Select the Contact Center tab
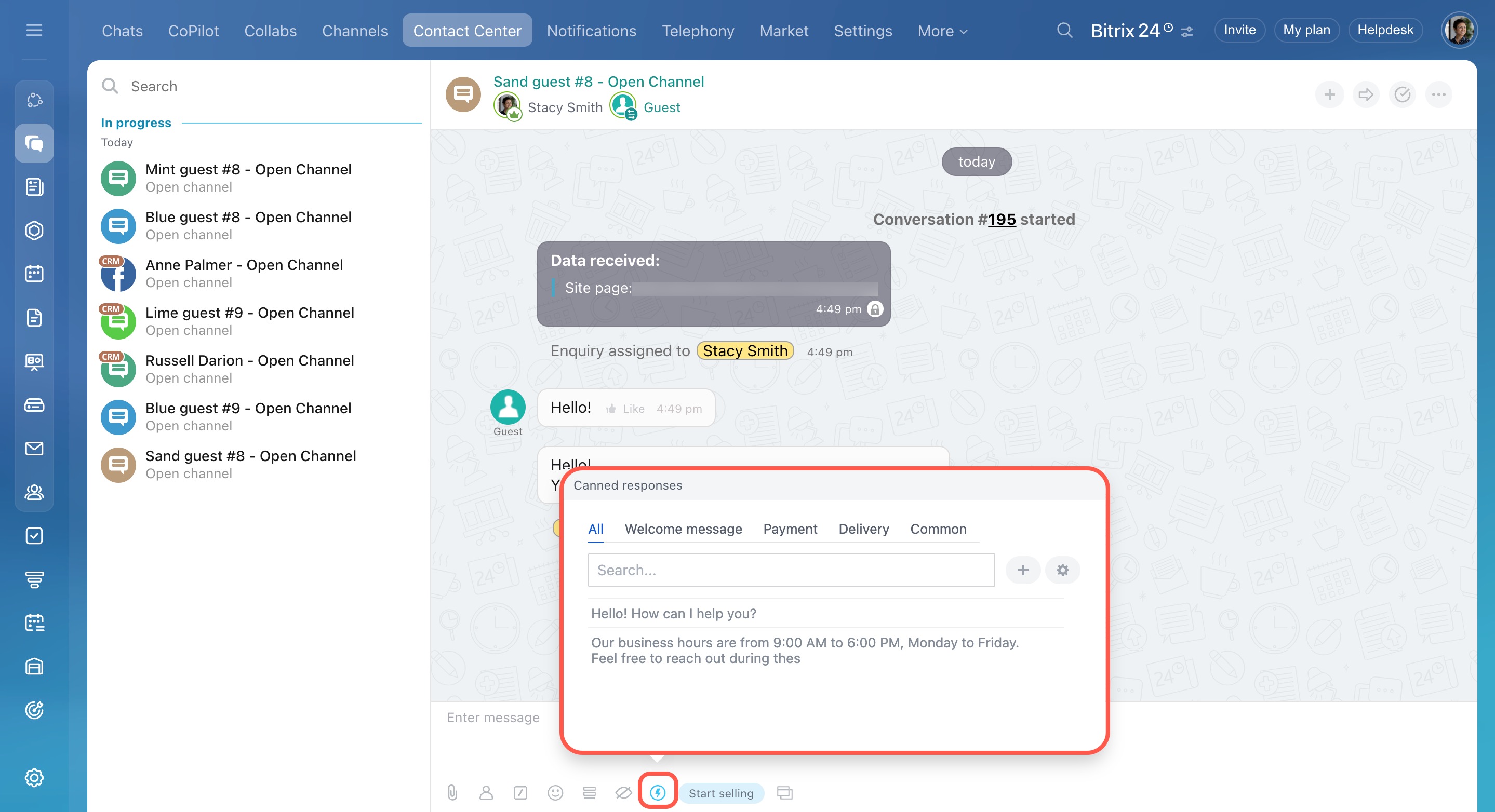The height and width of the screenshot is (812, 1495). tap(467, 31)
